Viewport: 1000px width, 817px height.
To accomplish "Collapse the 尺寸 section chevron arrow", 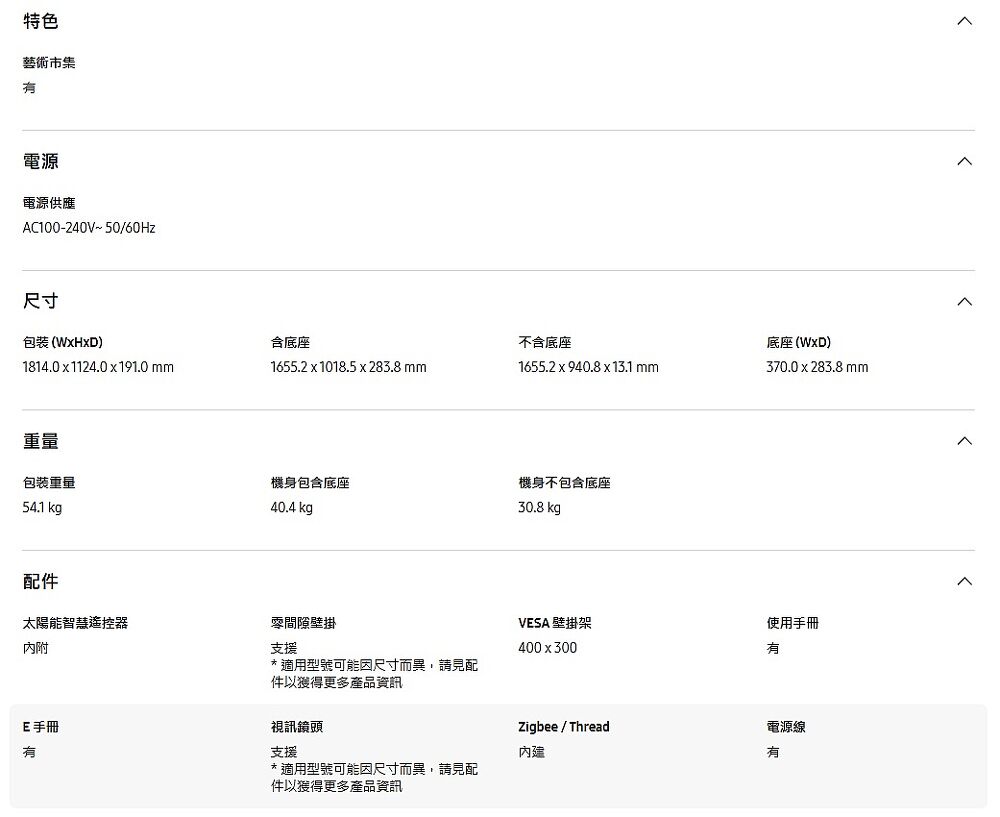I will pos(963,302).
